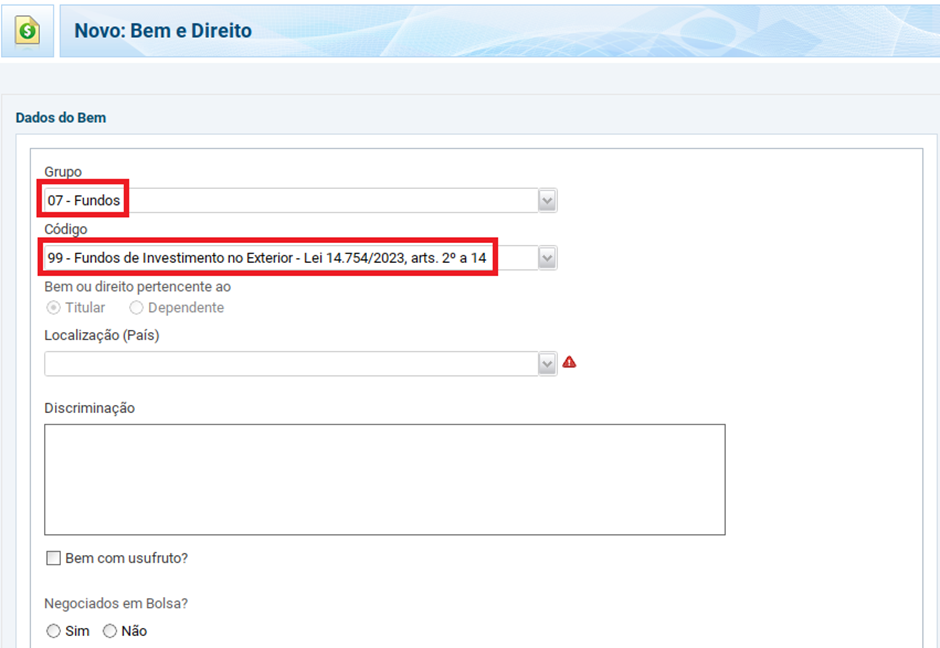The width and height of the screenshot is (940, 648).
Task: Click the Bem e Direito money icon
Action: coord(27,31)
